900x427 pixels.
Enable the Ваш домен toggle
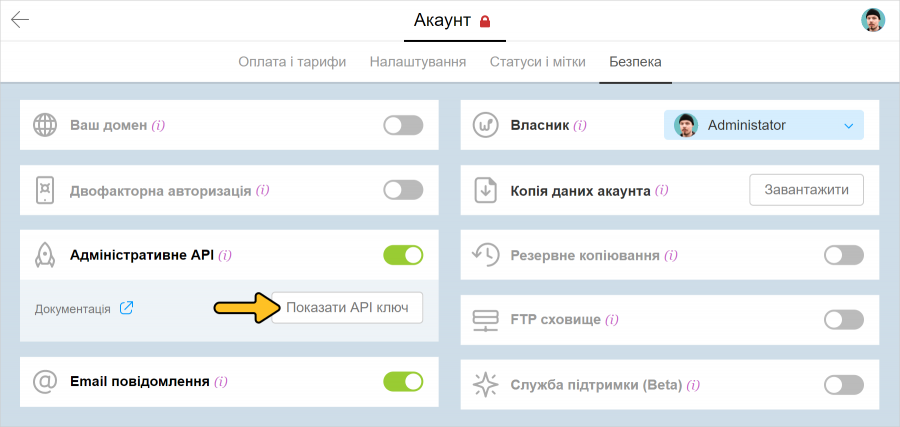click(x=403, y=125)
